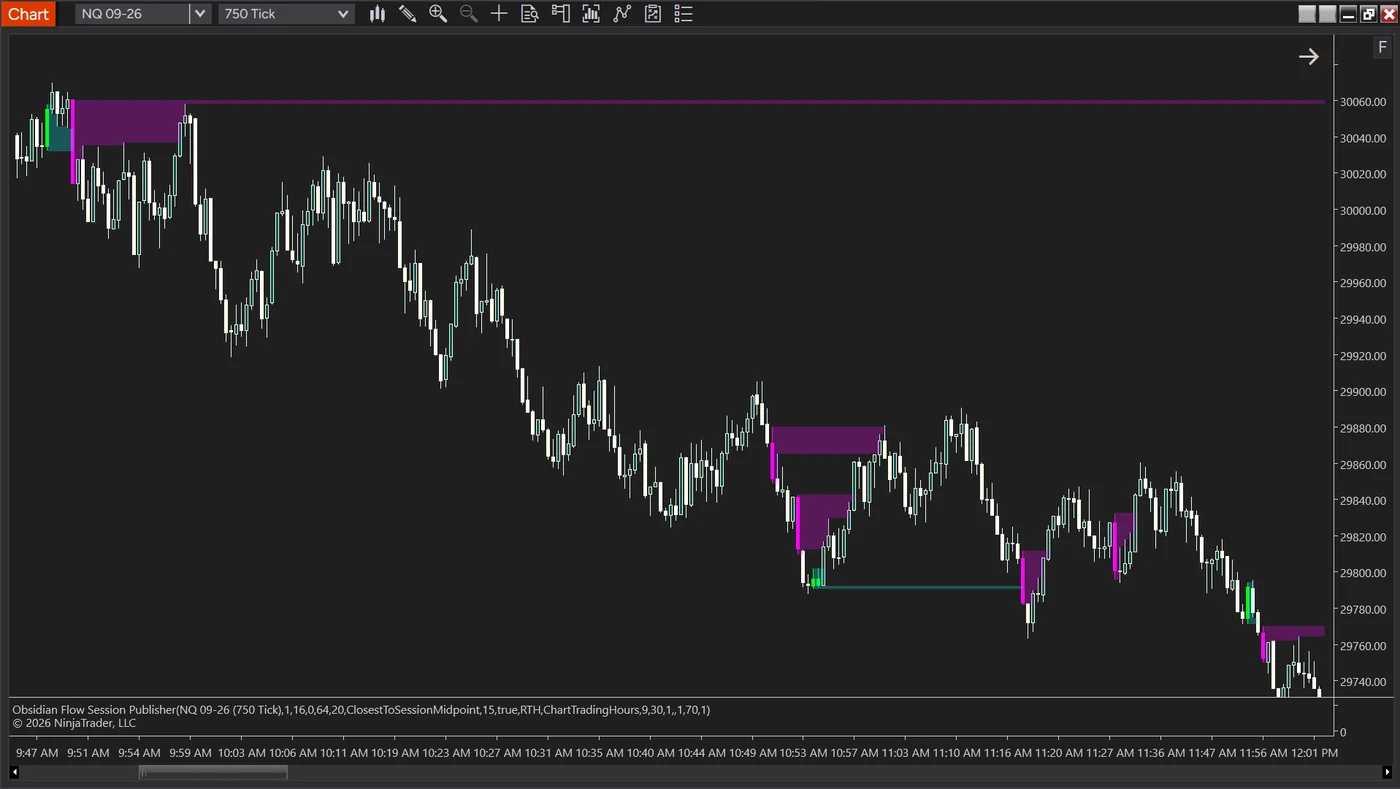1400x789 pixels.
Task: Open the chart properties list icon
Action: tap(683, 14)
